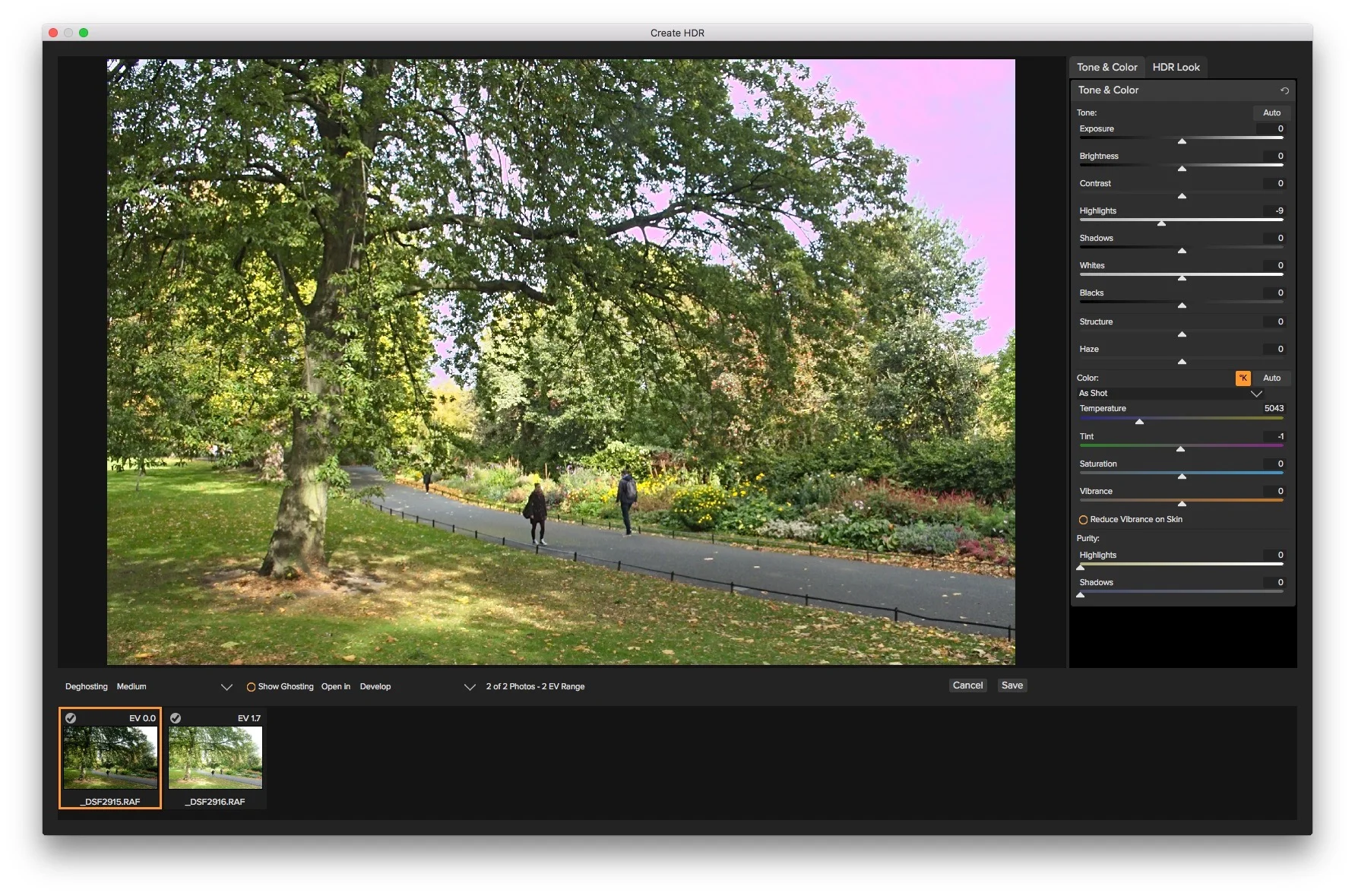1355x896 pixels.
Task: Adjust the Contrast slider handle
Action: coord(1182,195)
